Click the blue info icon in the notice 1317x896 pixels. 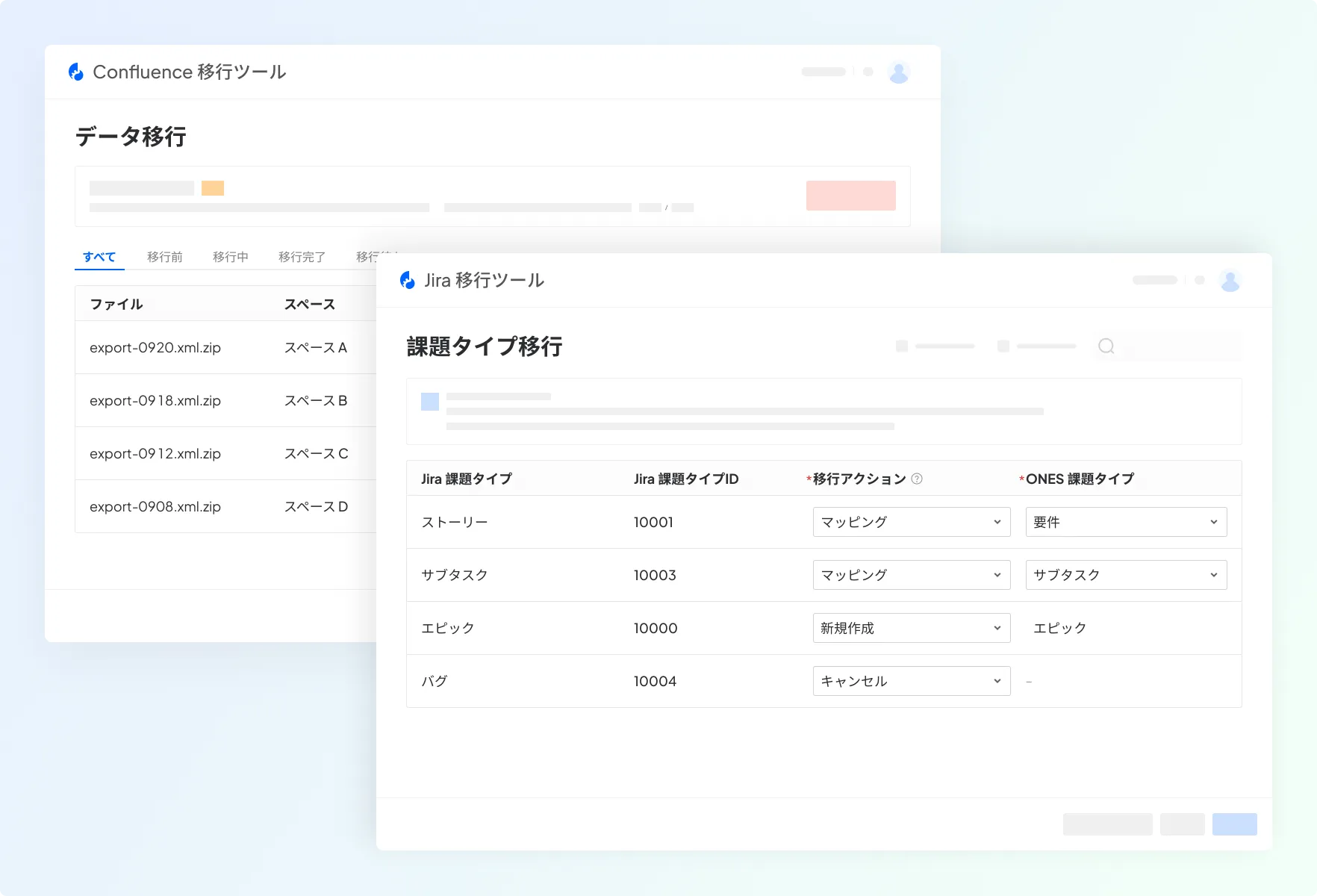430,402
